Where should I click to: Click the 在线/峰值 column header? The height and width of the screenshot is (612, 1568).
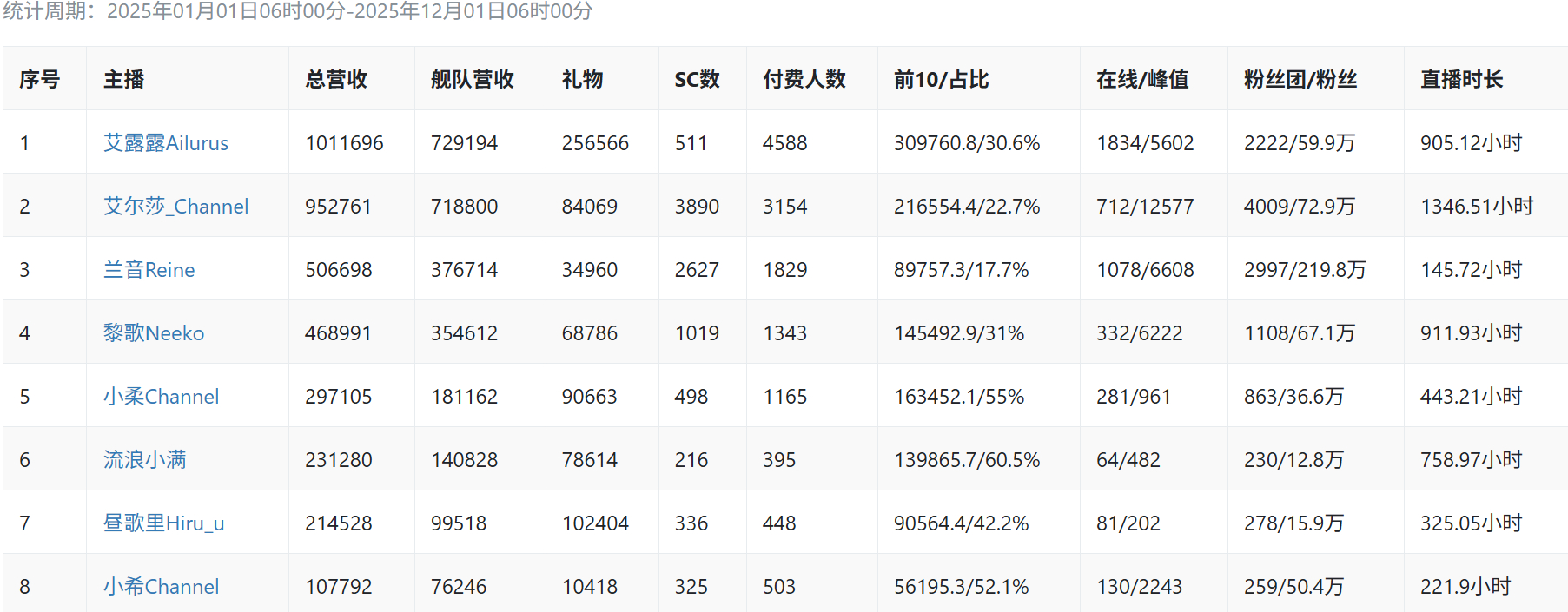pos(1141,80)
